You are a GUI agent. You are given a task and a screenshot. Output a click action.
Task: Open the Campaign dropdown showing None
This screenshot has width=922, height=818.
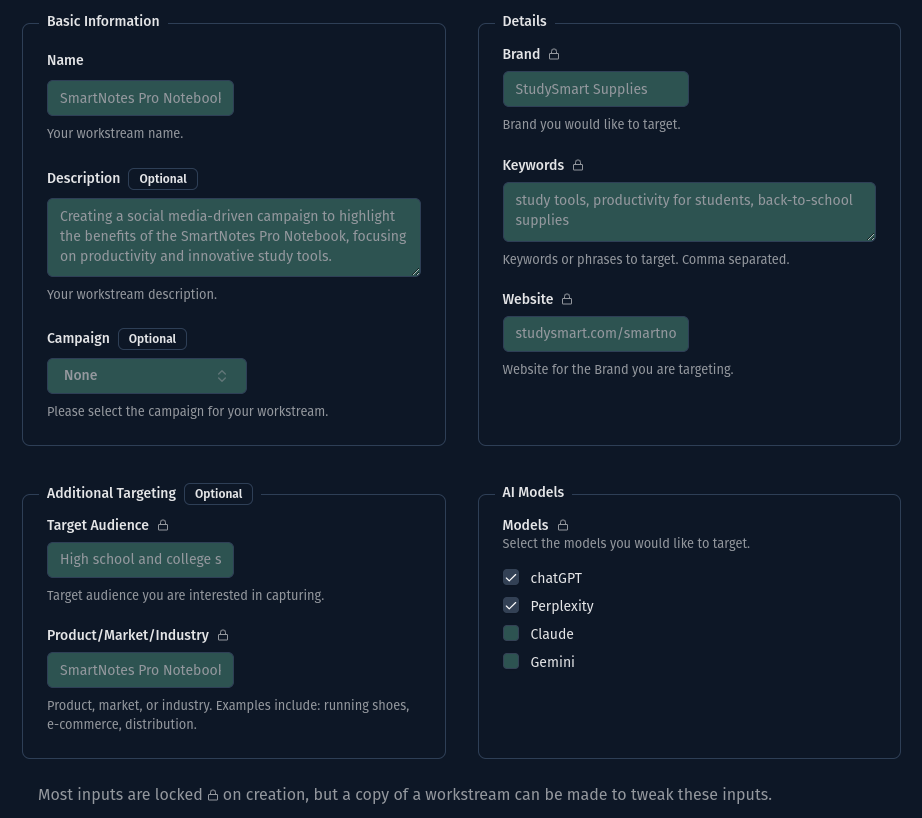coord(146,376)
